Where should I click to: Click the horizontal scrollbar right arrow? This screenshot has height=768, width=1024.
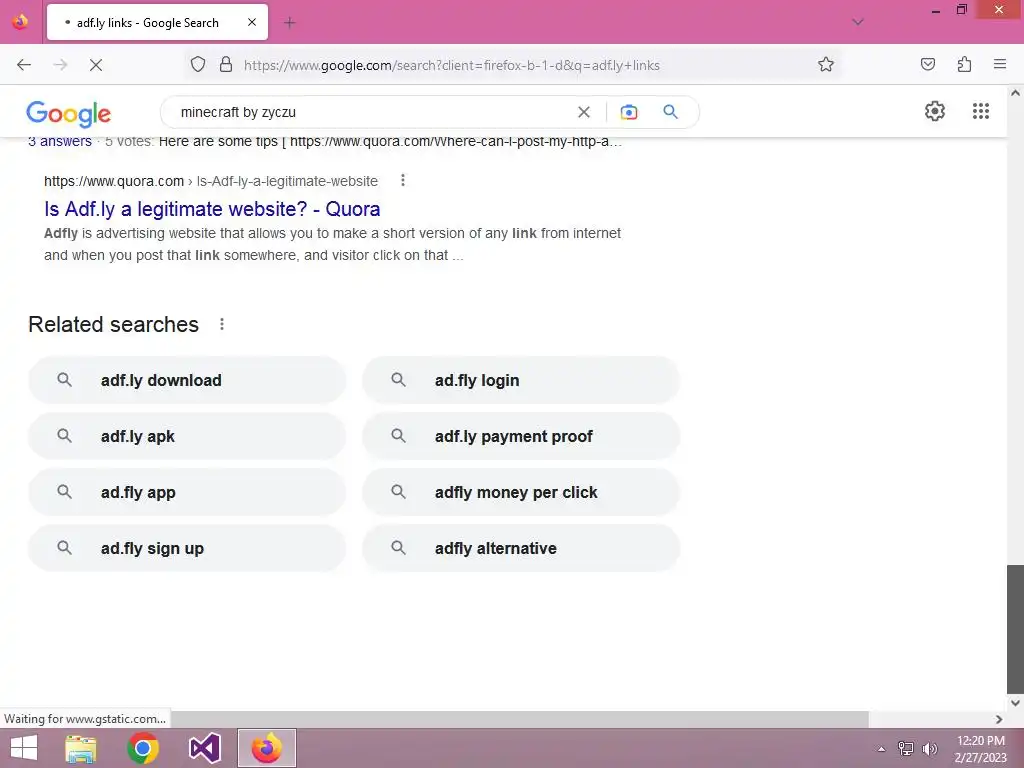coord(999,719)
